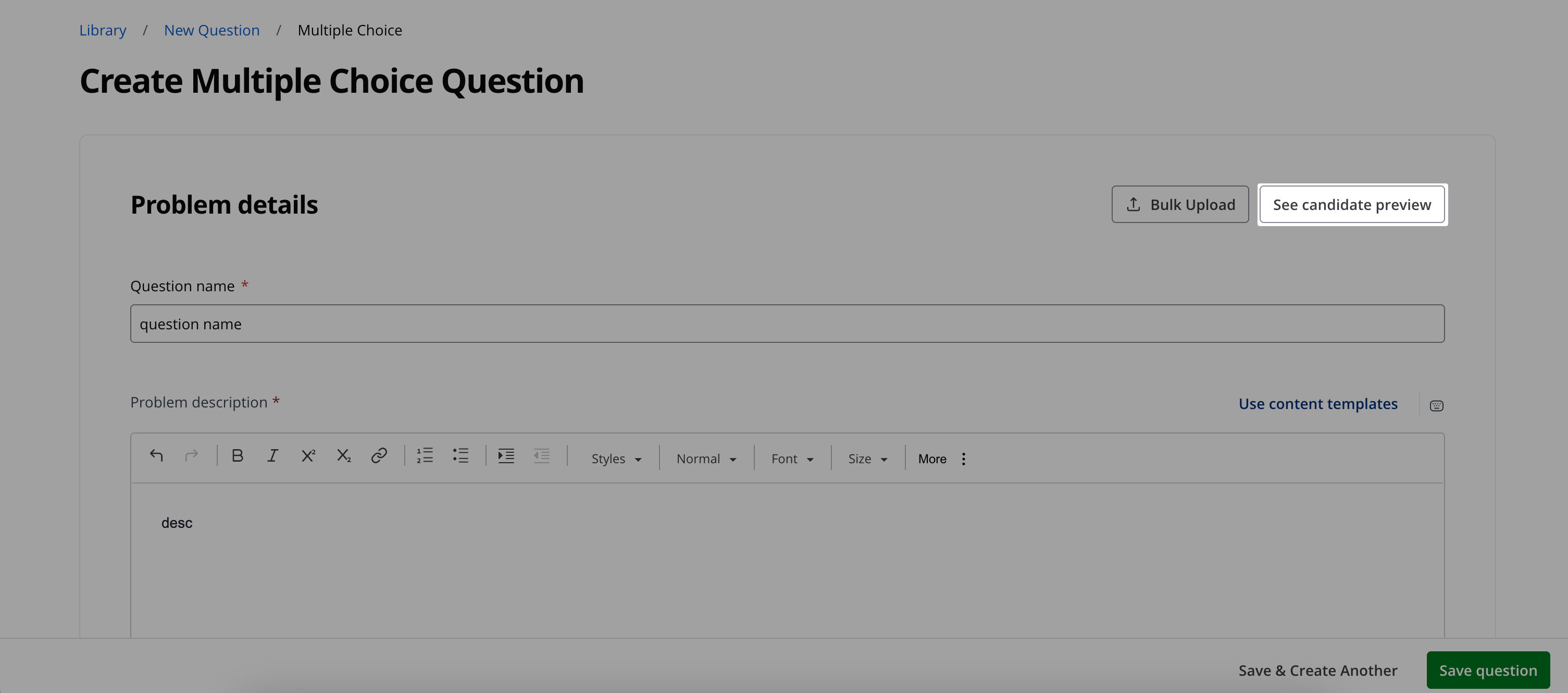The image size is (1568, 693).
Task: Open keyboard shortcuts icon beside content templates
Action: 1436,405
